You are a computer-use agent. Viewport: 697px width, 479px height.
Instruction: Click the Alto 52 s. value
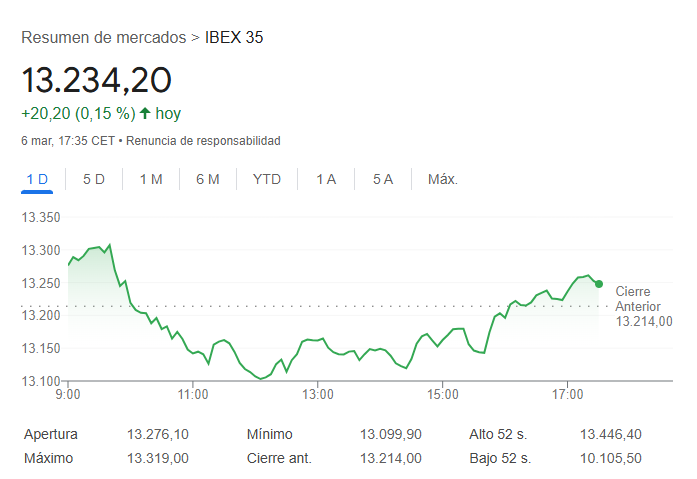611,435
